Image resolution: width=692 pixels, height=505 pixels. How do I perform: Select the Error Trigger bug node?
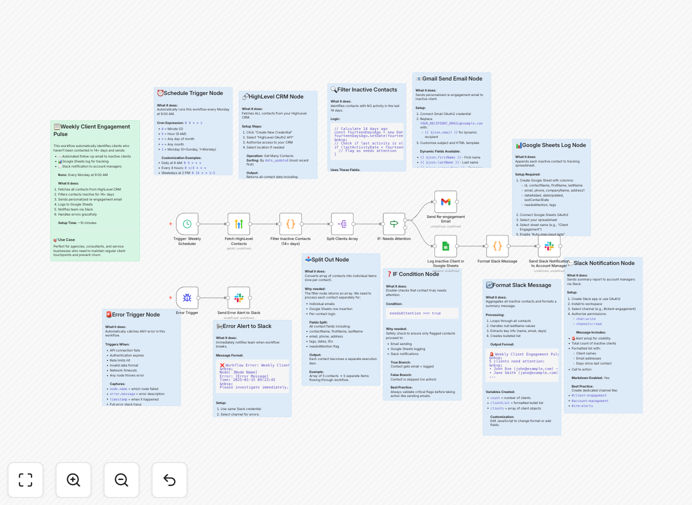187,298
